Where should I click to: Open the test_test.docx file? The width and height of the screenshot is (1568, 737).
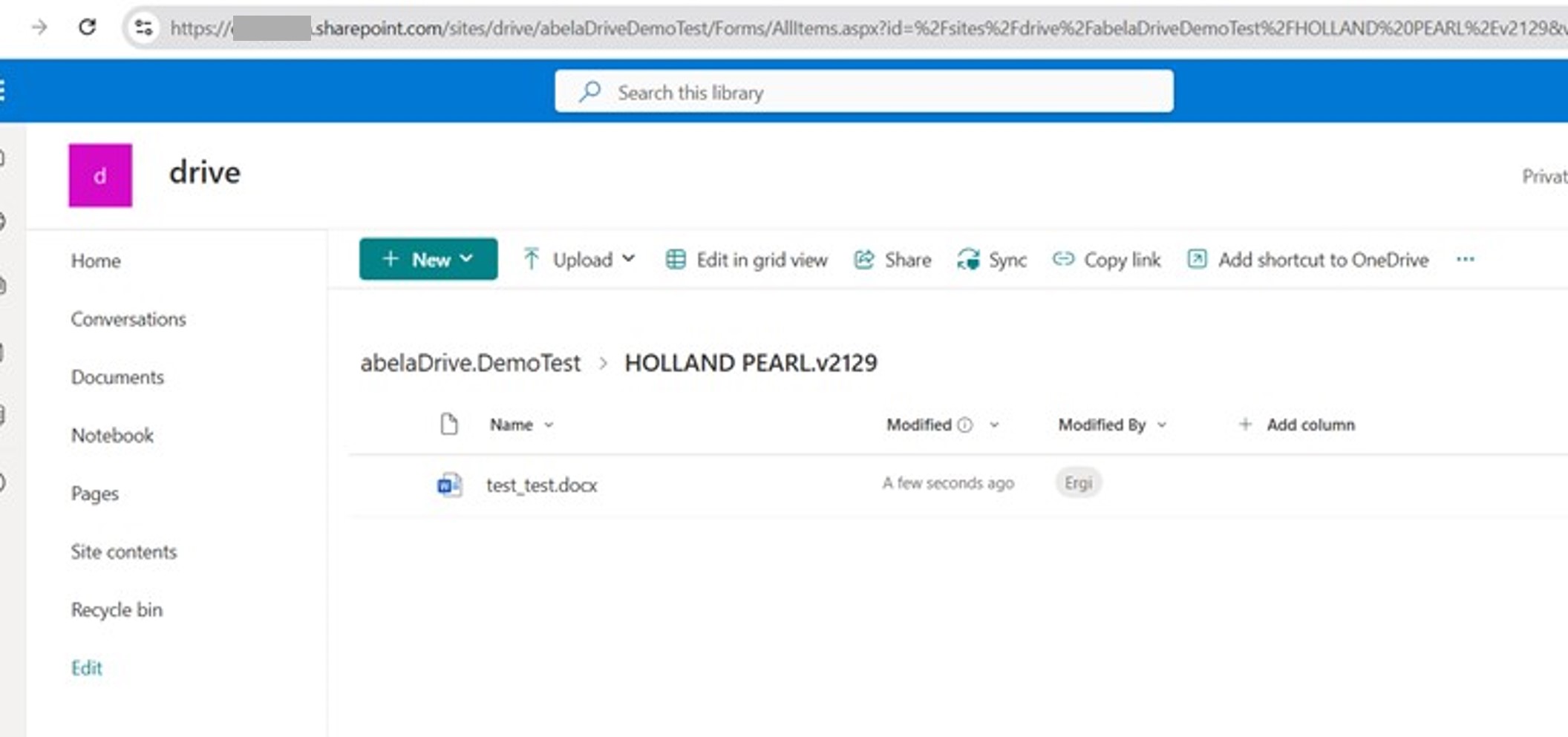[x=541, y=485]
